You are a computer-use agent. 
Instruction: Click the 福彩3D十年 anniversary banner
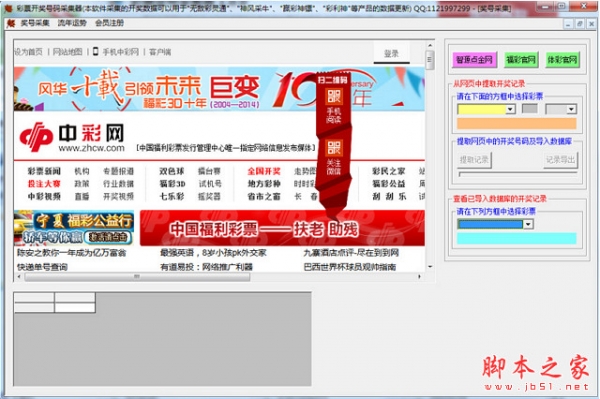219,89
